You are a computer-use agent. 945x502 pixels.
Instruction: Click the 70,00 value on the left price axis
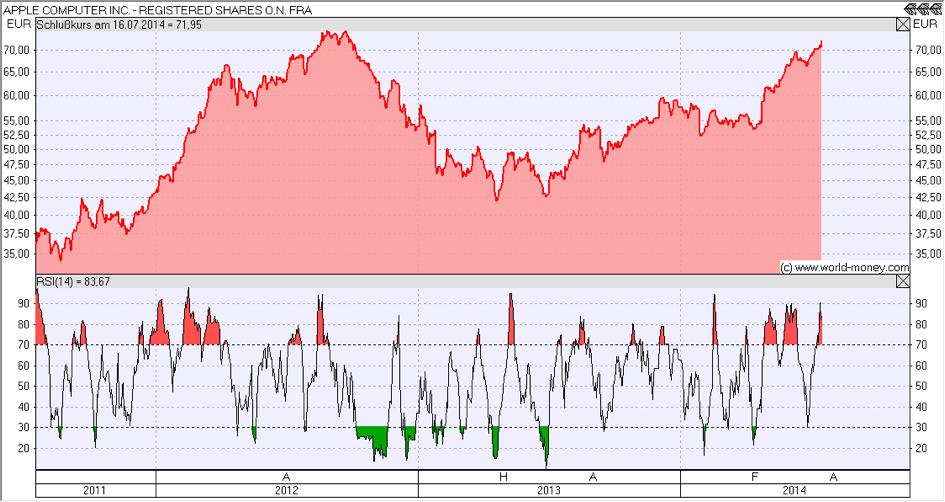click(x=16, y=51)
